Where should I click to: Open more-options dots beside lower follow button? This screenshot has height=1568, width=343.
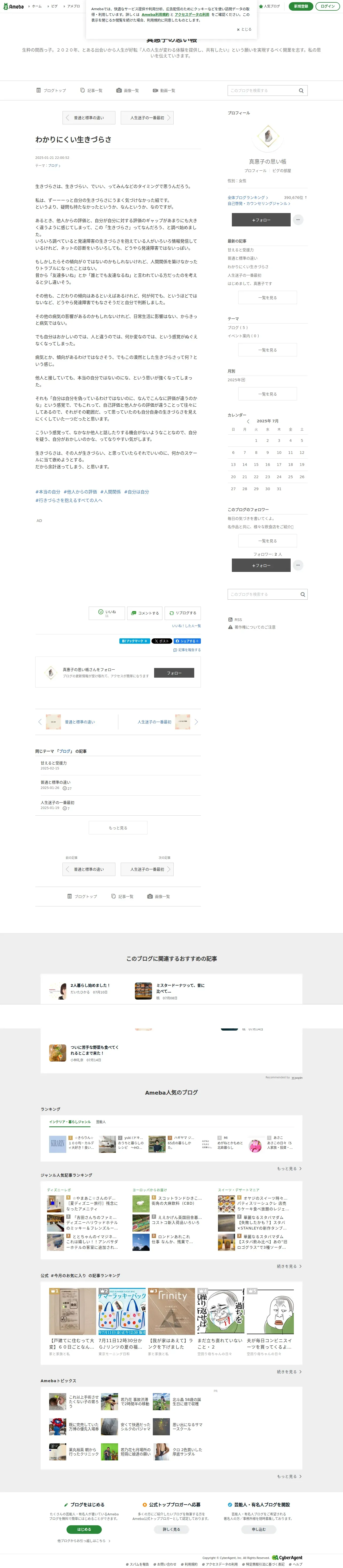pyautogui.click(x=298, y=565)
